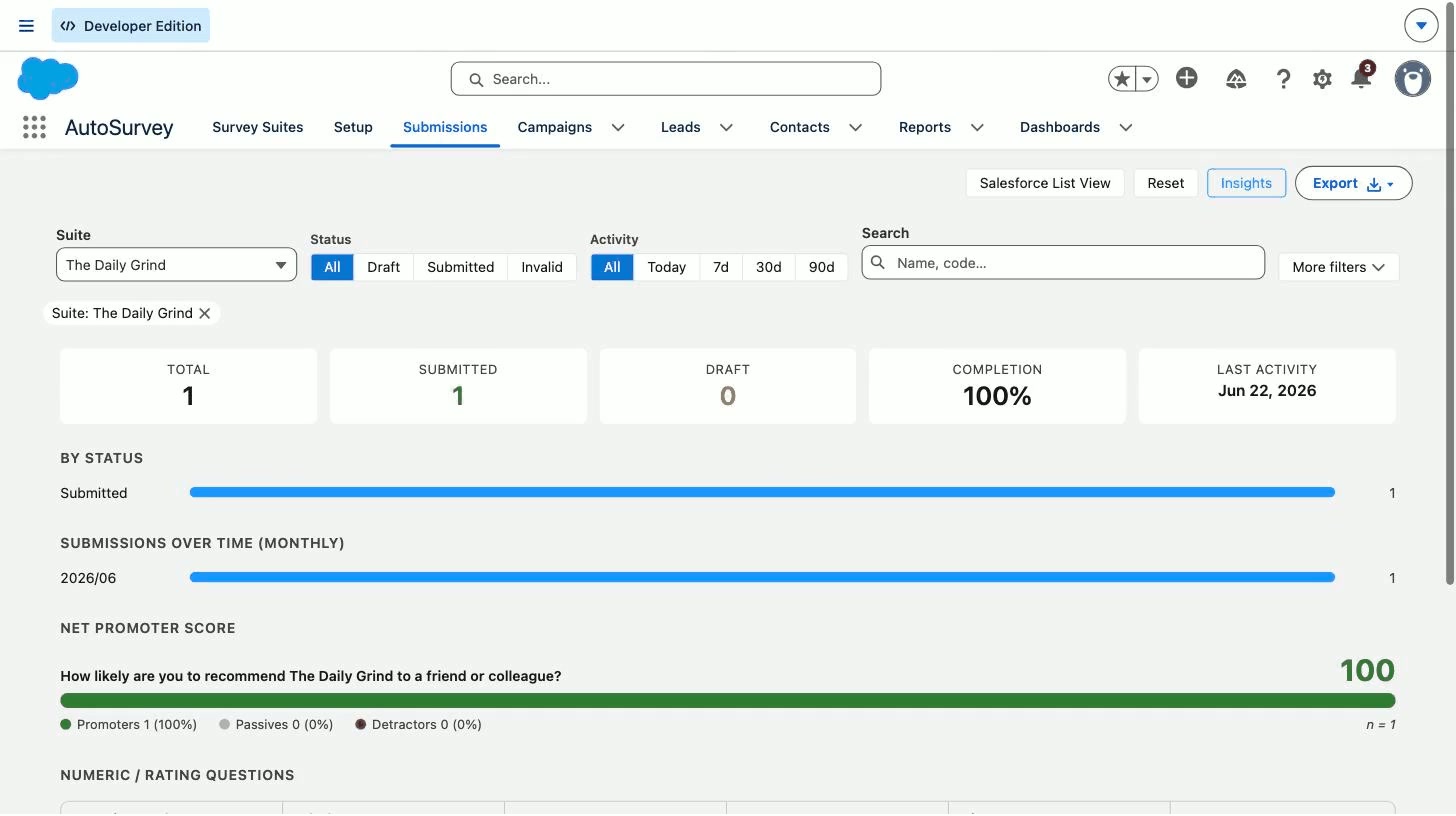Select Status filter Invalid

542,267
